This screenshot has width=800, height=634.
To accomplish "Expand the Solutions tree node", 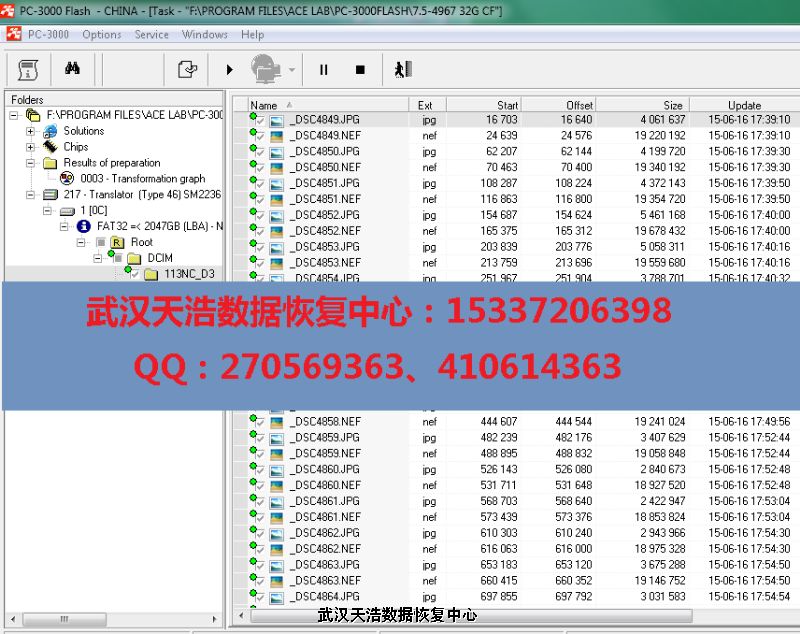I will [x=30, y=131].
